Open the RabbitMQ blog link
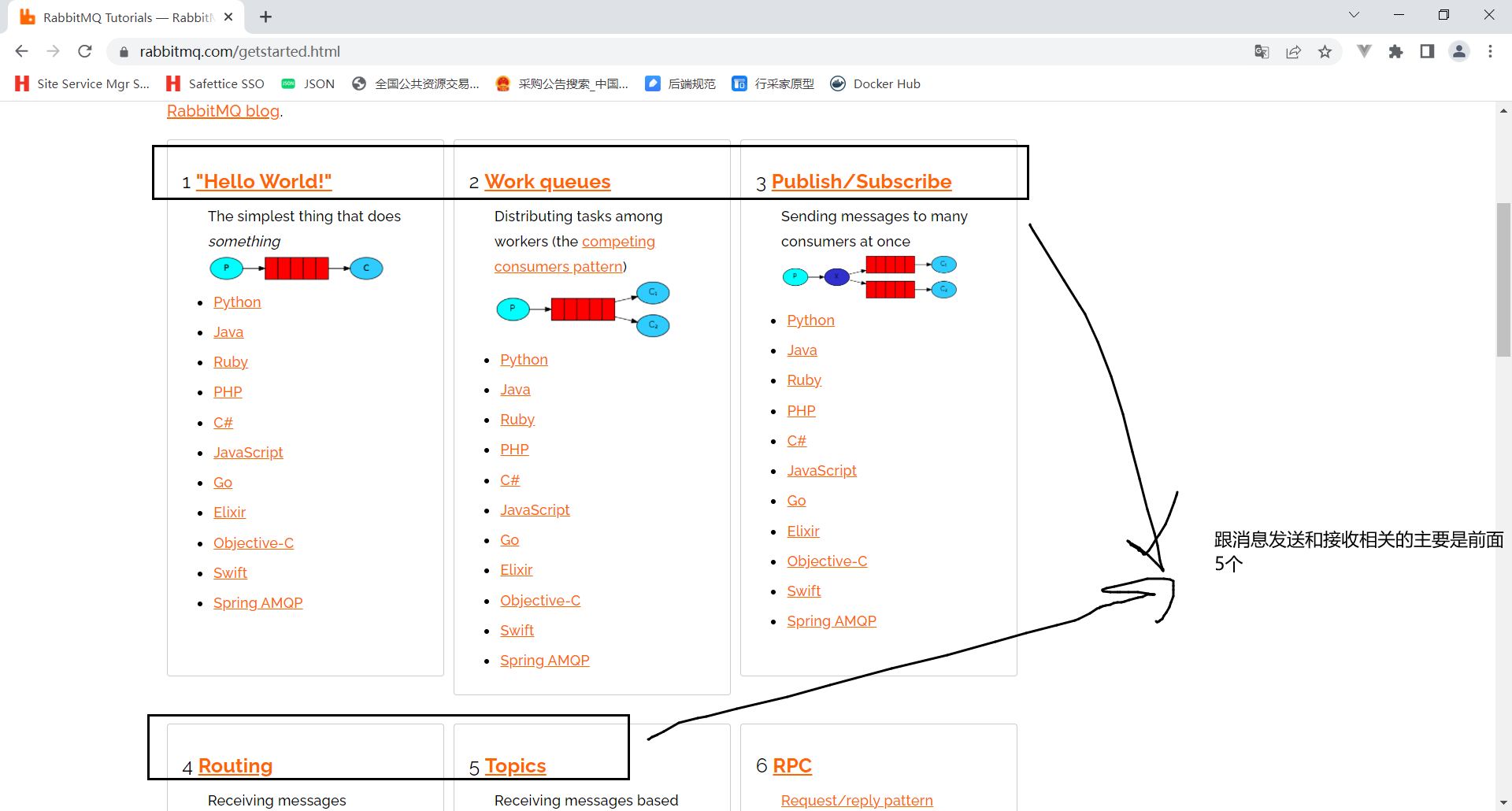Screen dimensions: 1512x811 click(x=223, y=111)
